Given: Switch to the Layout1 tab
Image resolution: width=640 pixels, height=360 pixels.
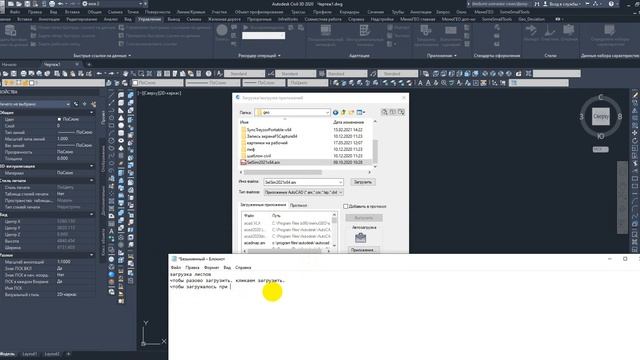Looking at the screenshot, I should [30, 354].
